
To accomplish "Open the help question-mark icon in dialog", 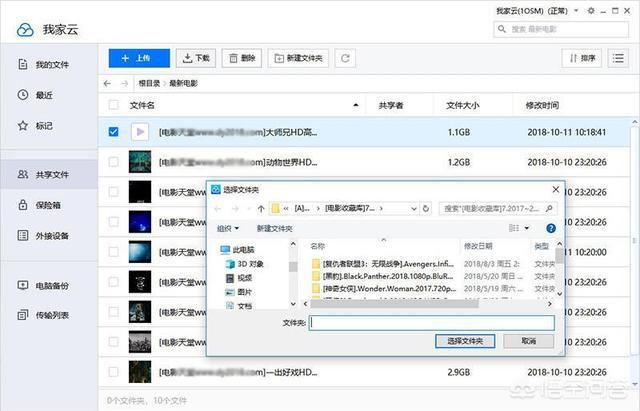I will click(x=551, y=228).
